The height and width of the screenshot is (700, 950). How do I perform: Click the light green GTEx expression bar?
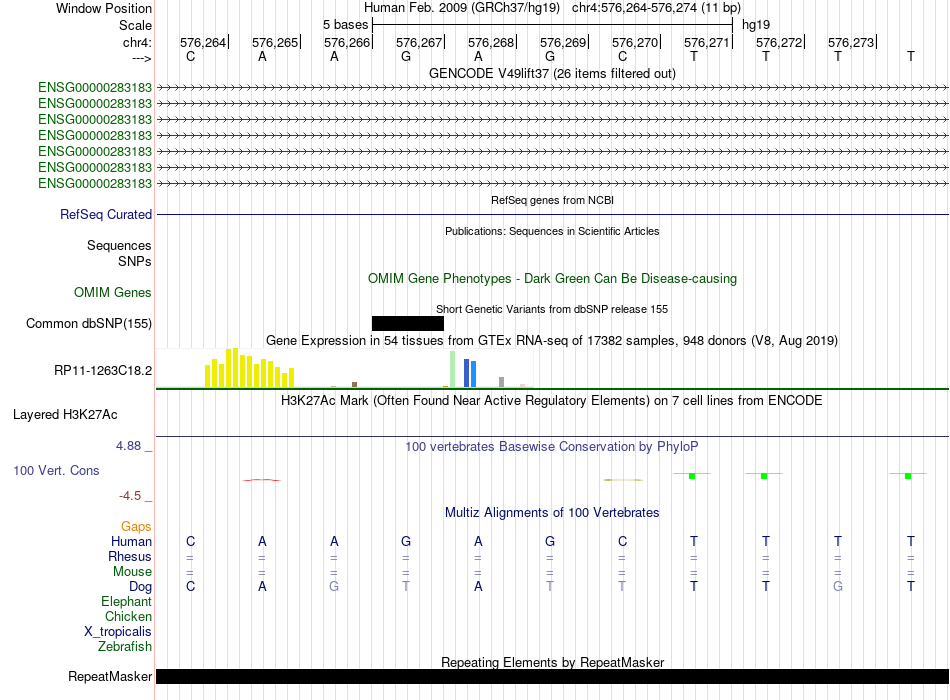[453, 369]
